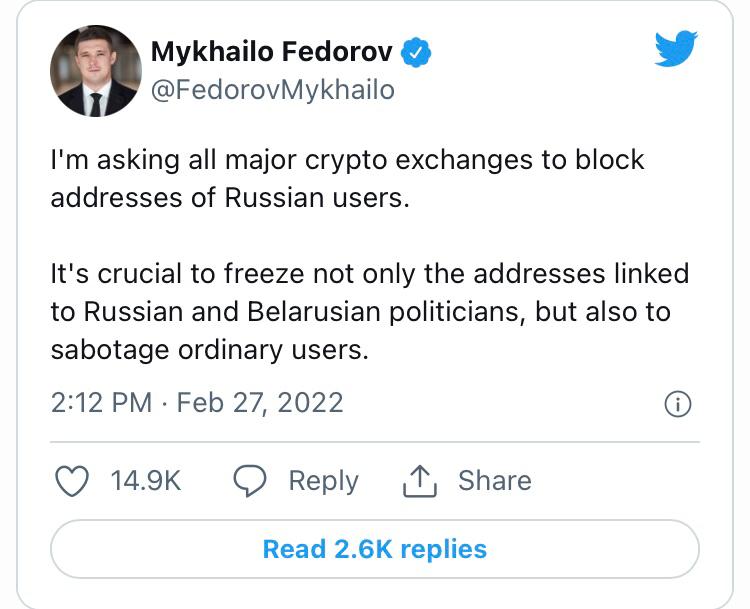The width and height of the screenshot is (750, 609).
Task: Click the Share upload arrow icon
Action: pos(421,481)
